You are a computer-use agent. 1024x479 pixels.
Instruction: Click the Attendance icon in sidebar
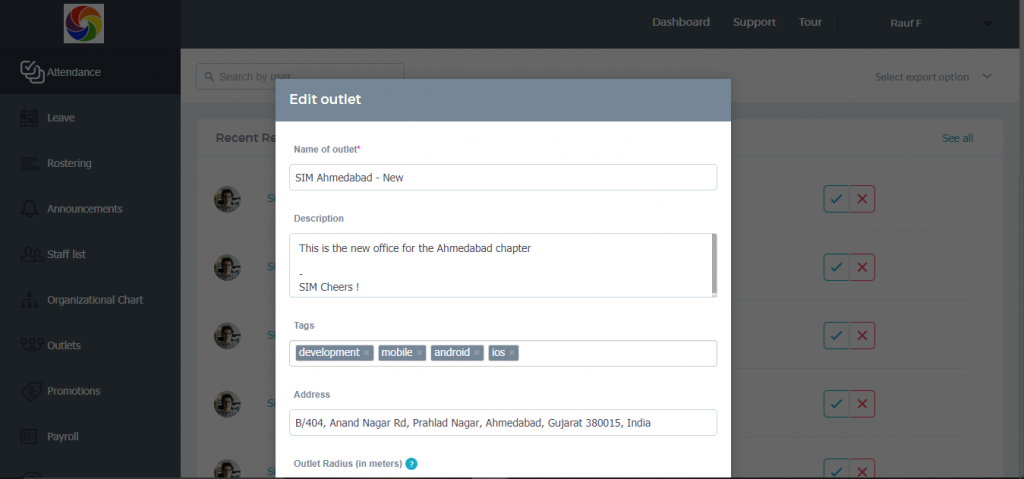point(32,72)
